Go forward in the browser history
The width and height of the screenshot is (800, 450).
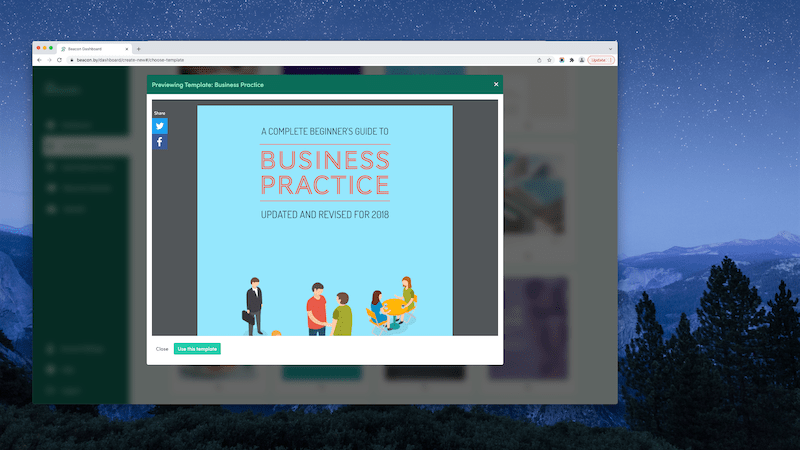tap(49, 60)
